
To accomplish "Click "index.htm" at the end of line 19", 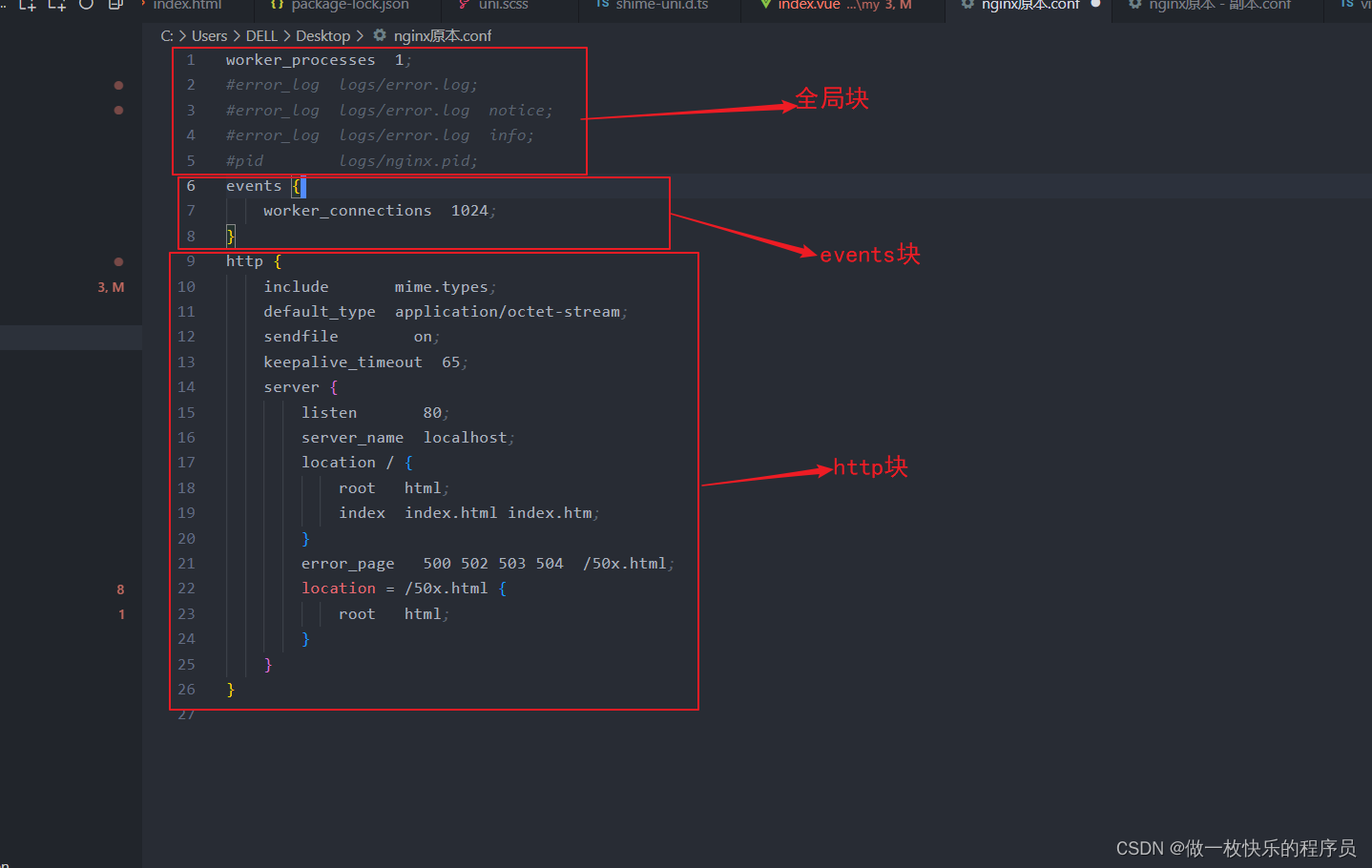I will point(550,513).
